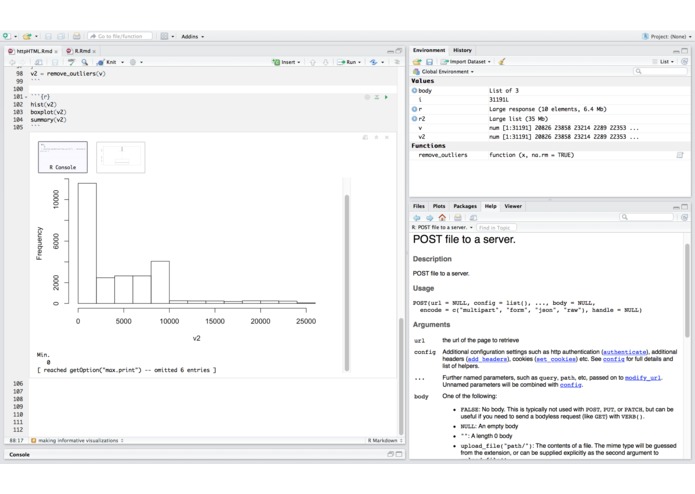
Task: Load workspace with folder icon in Environment pane
Action: 417,62
